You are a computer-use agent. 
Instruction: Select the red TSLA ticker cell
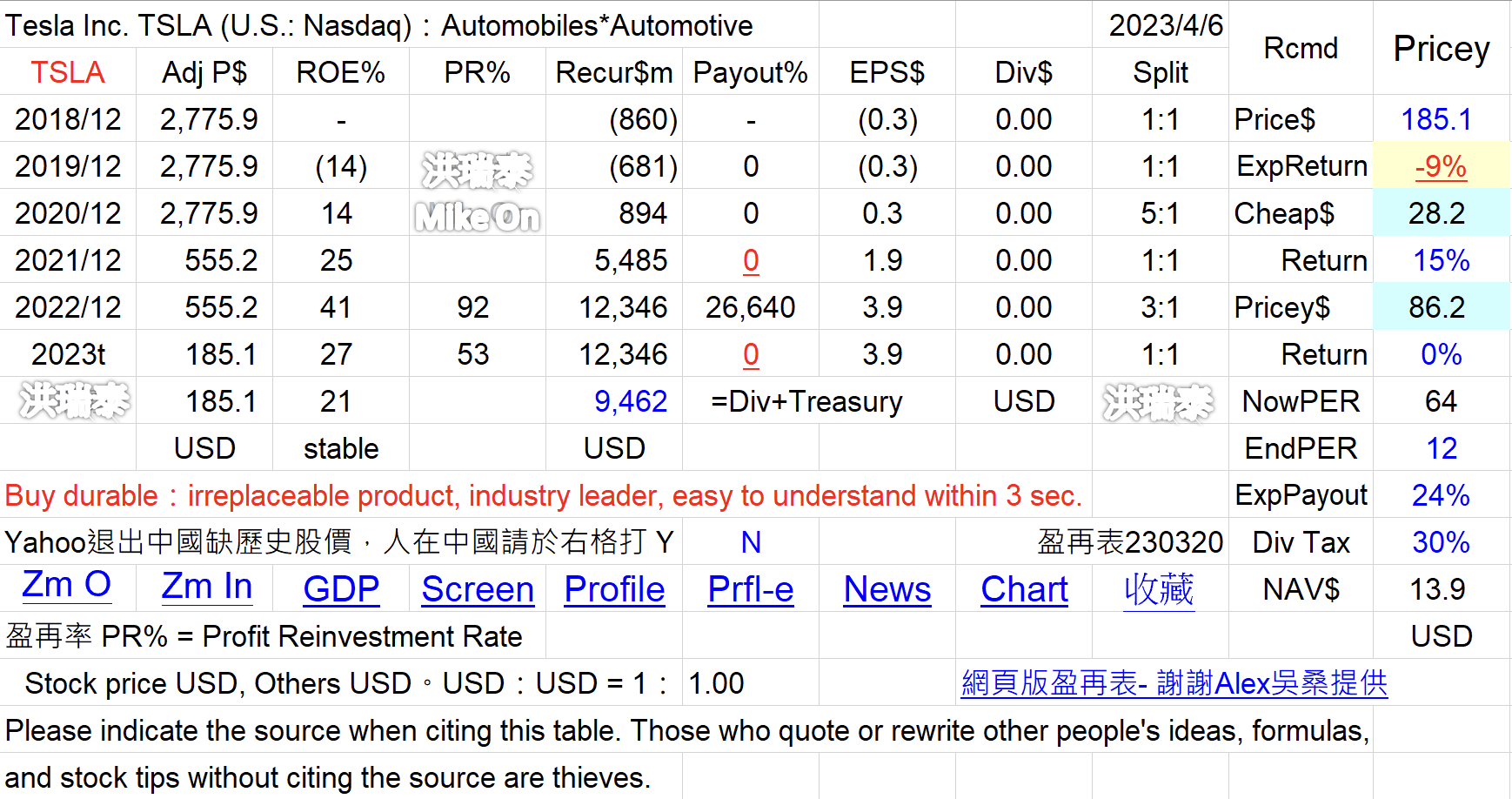tap(68, 72)
